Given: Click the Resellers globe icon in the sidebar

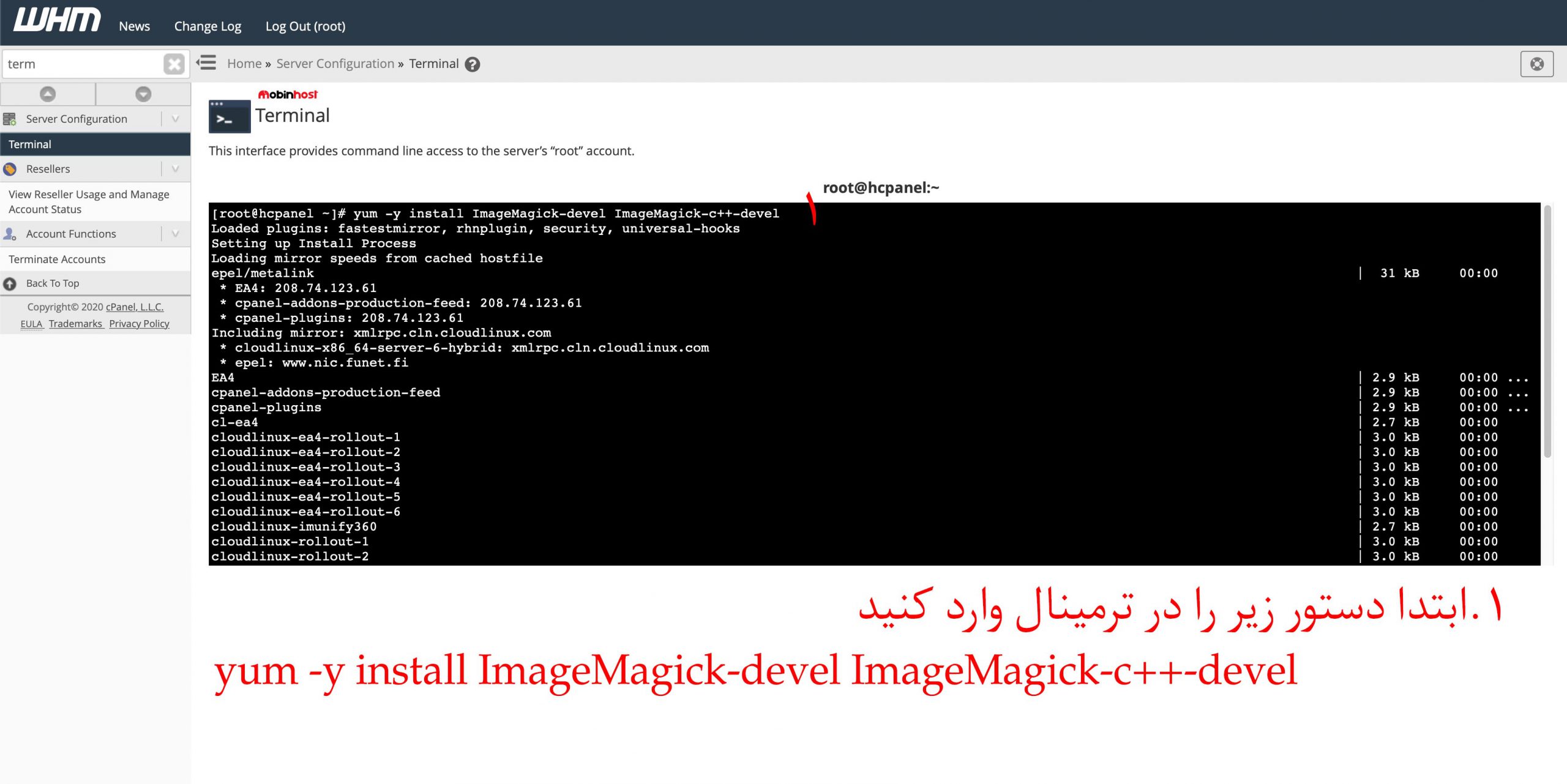Looking at the screenshot, I should point(10,168).
